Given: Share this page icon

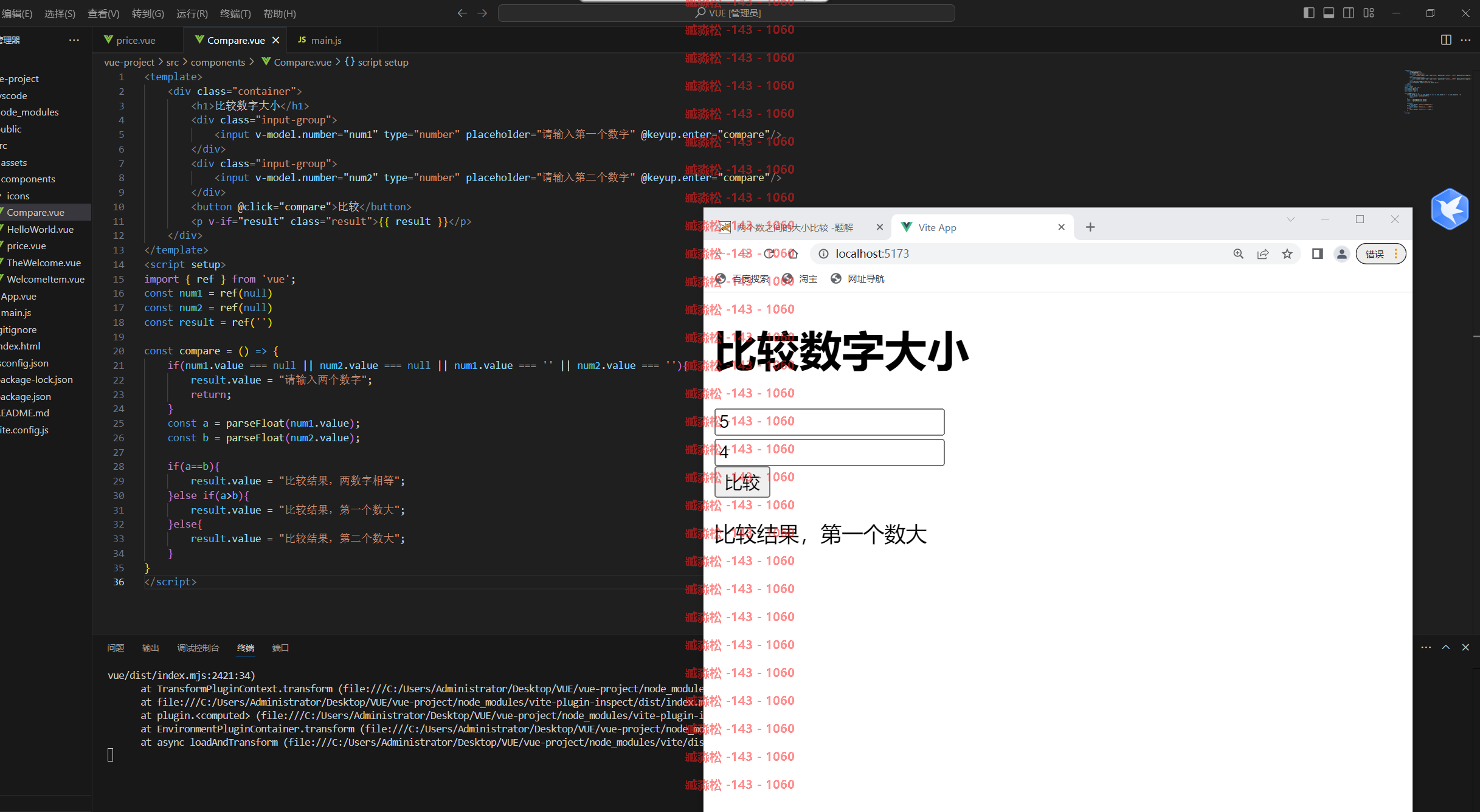Looking at the screenshot, I should click(1263, 254).
